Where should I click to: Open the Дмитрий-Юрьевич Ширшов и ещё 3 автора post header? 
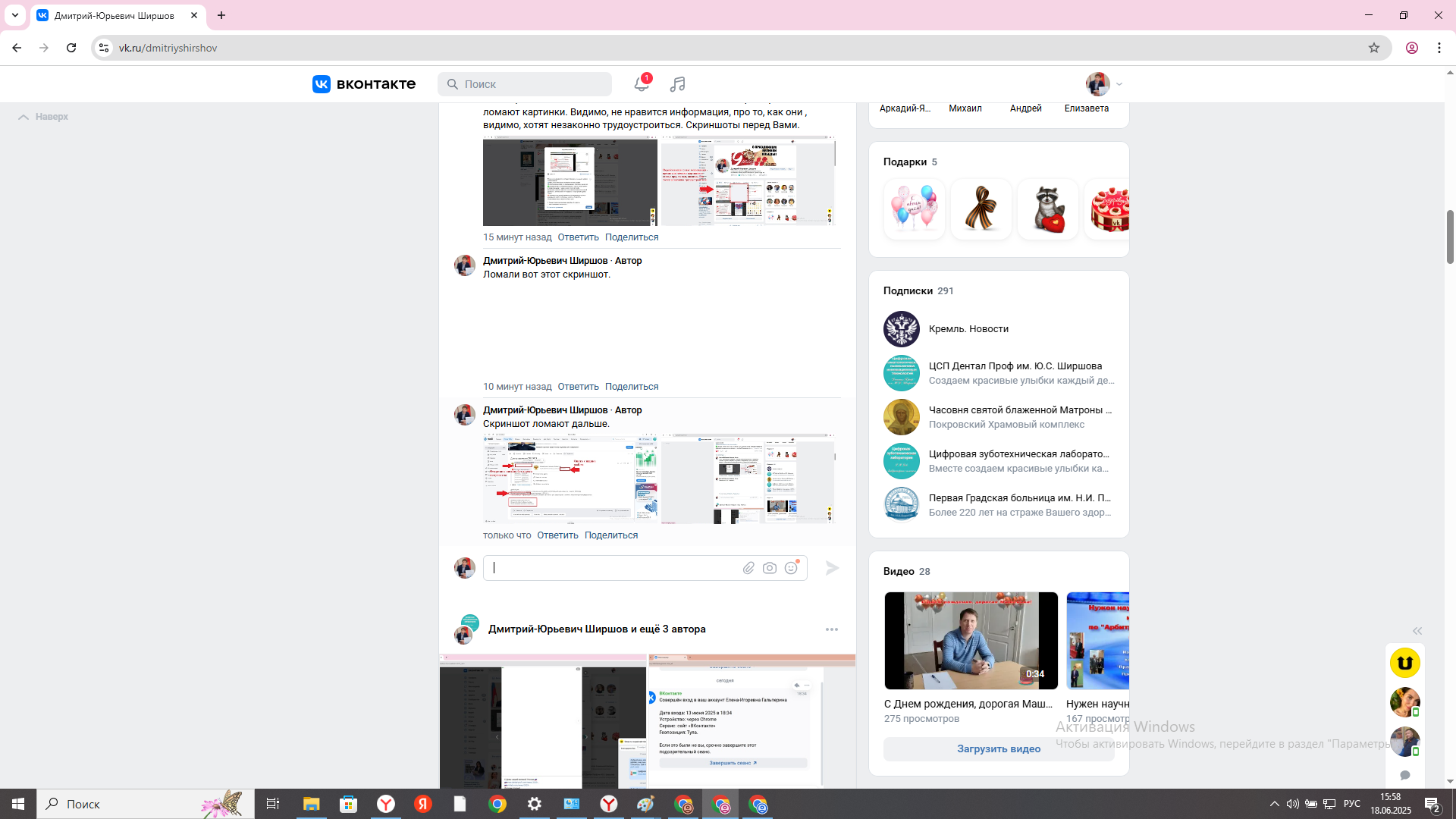(597, 629)
